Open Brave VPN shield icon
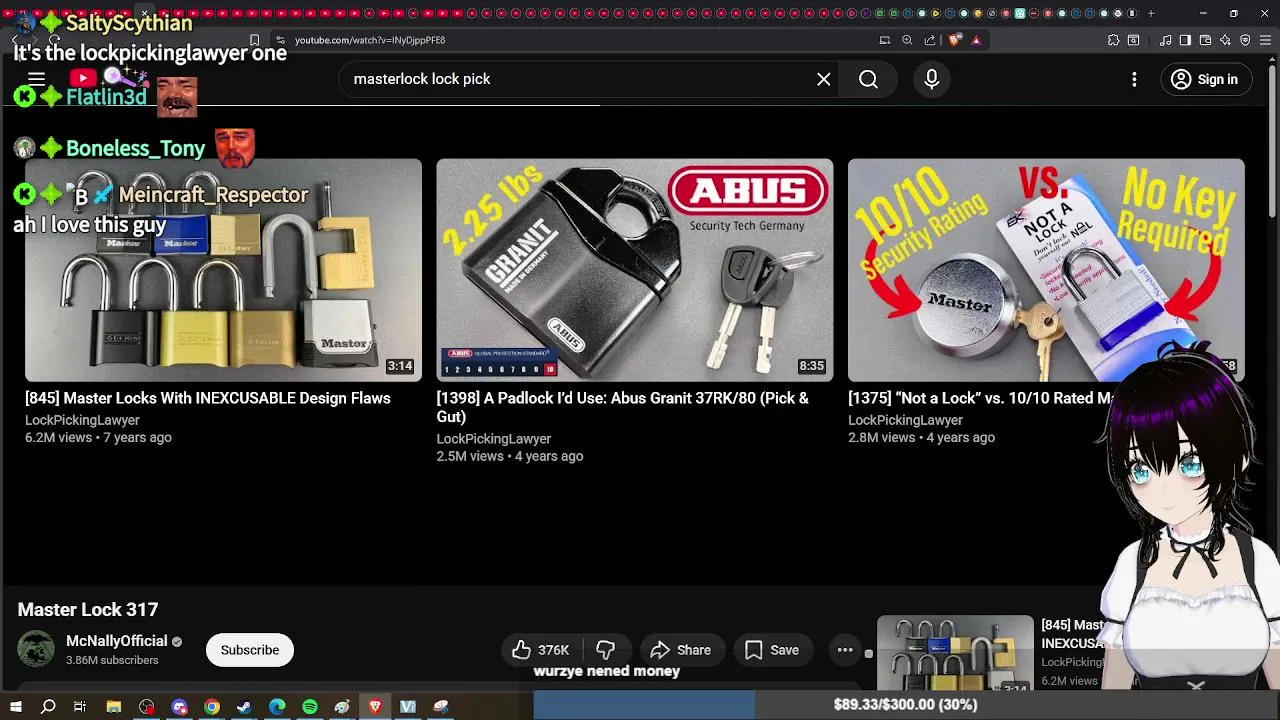 point(1245,40)
